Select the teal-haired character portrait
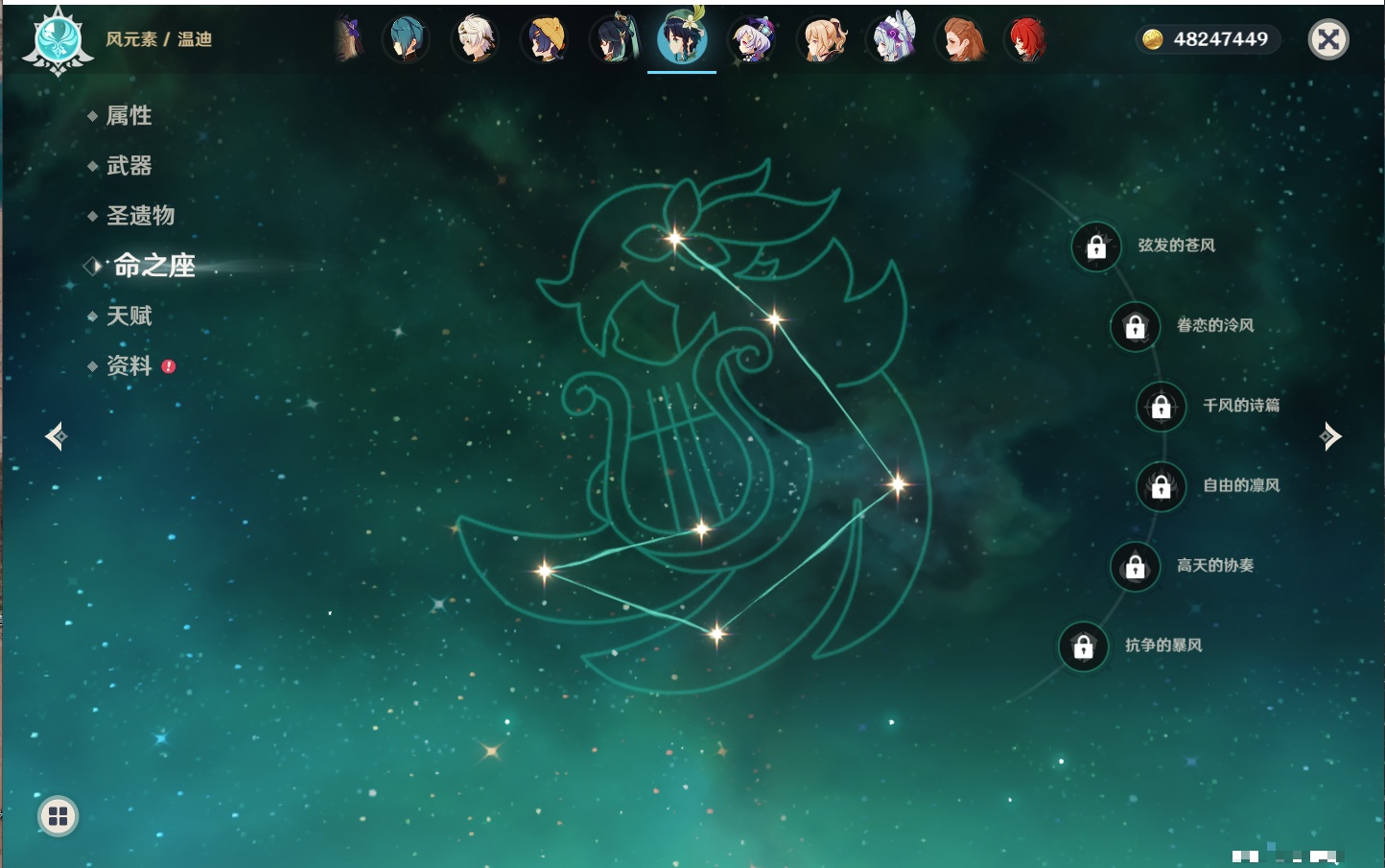Viewport: 1385px width, 868px height. click(x=406, y=40)
